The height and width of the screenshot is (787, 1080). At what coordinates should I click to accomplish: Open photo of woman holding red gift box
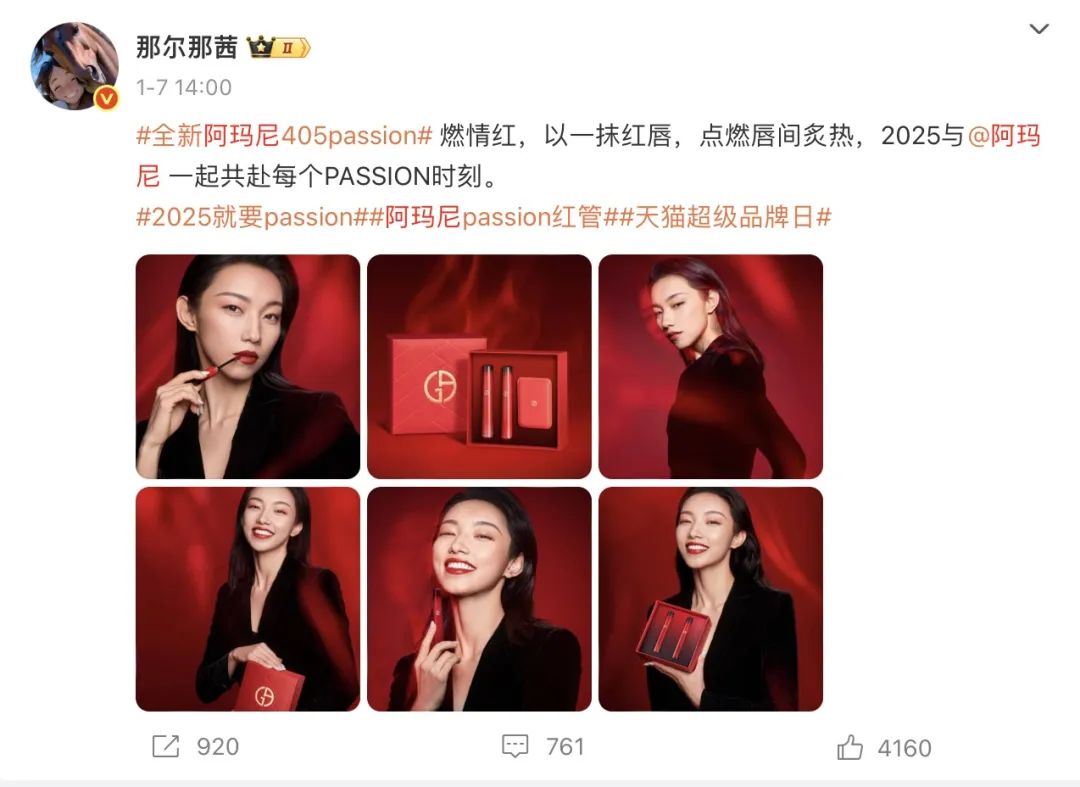(x=248, y=599)
